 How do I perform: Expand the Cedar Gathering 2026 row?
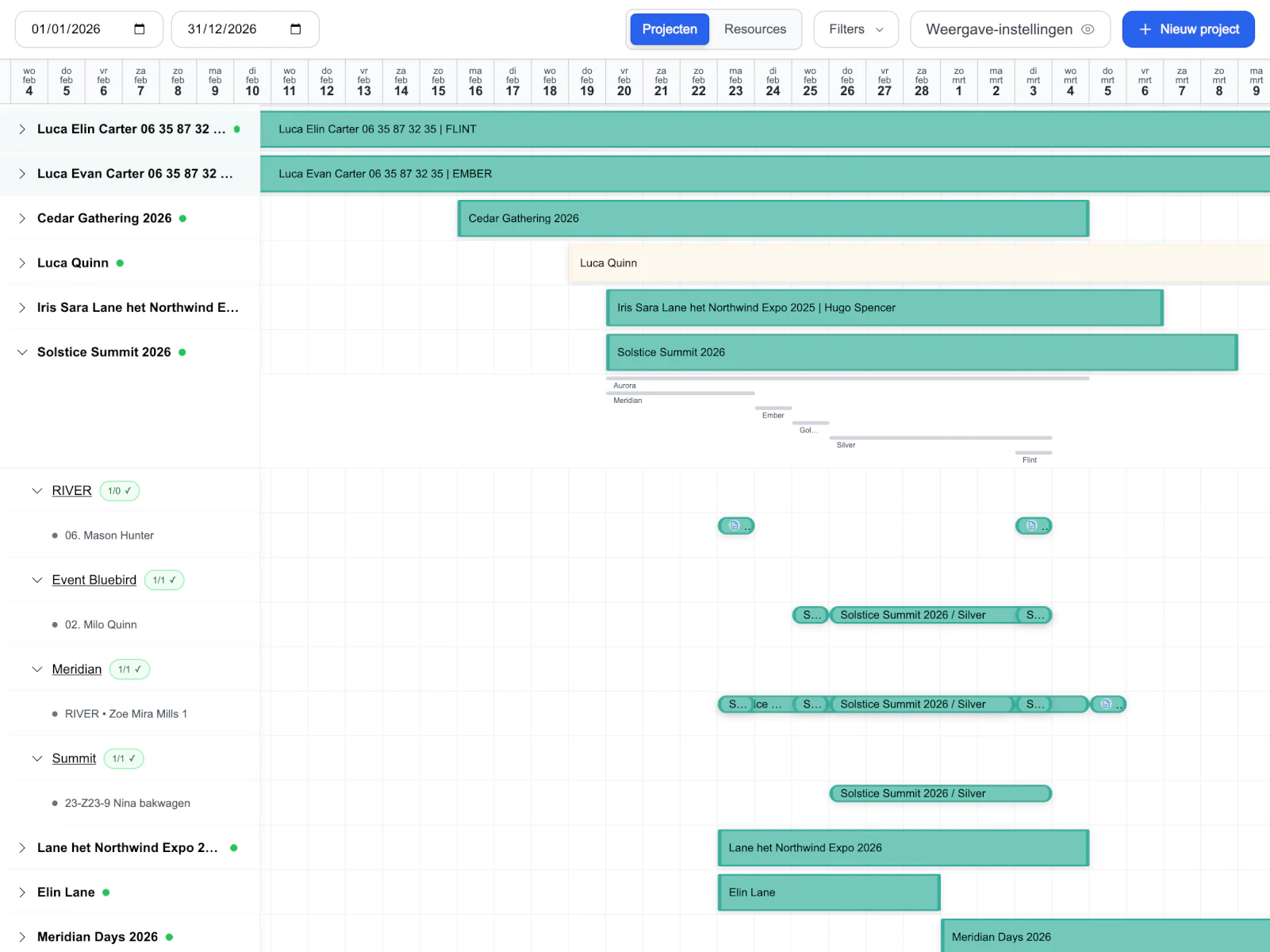(x=22, y=218)
